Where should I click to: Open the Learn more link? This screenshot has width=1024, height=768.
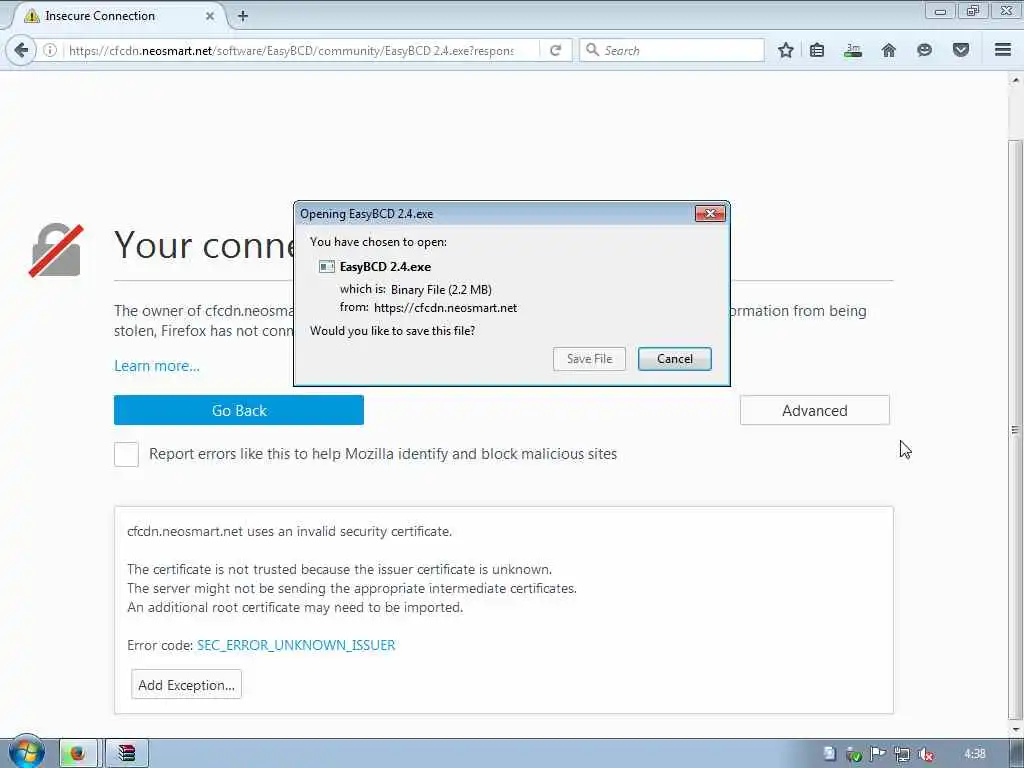[x=157, y=366]
